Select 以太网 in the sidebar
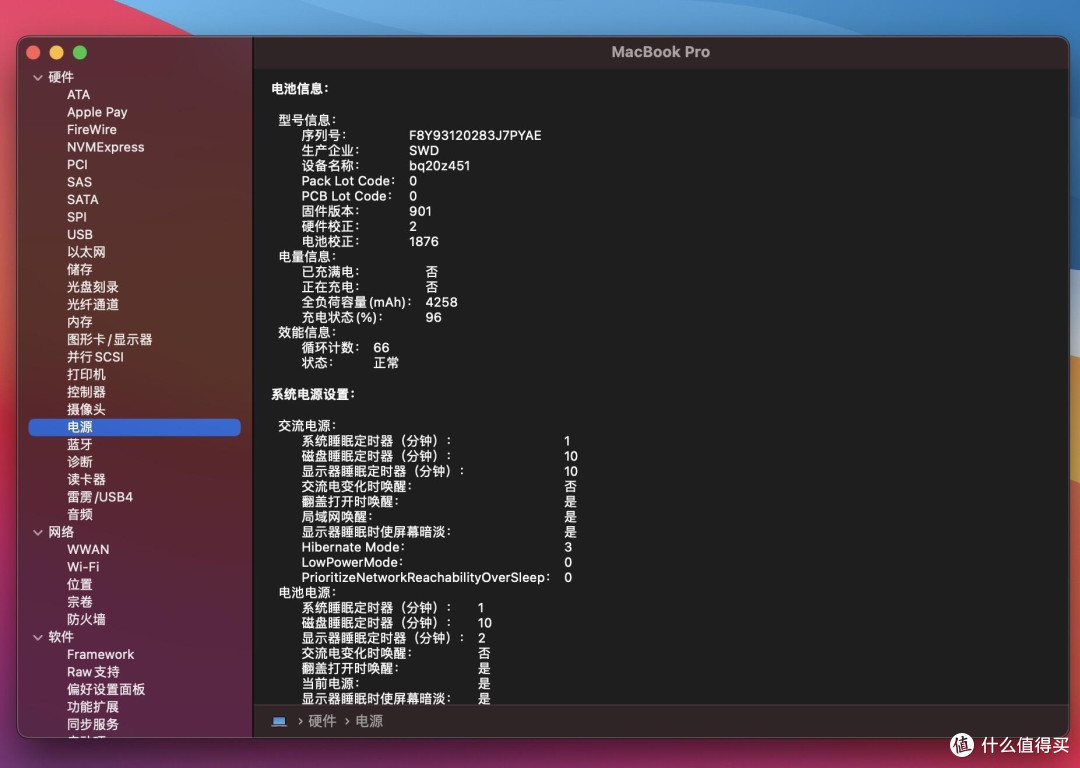 click(x=86, y=252)
